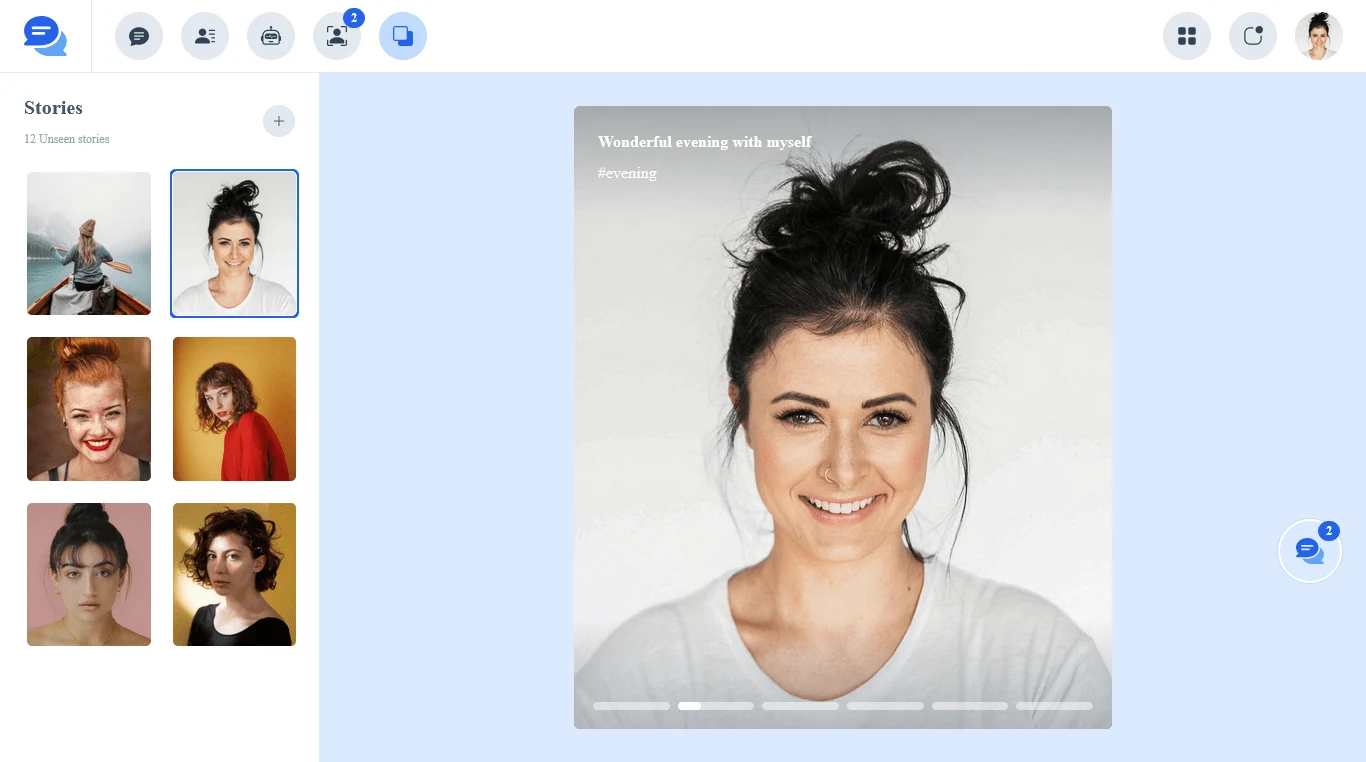
Task: Jump to fourth story progress segment
Action: click(885, 706)
